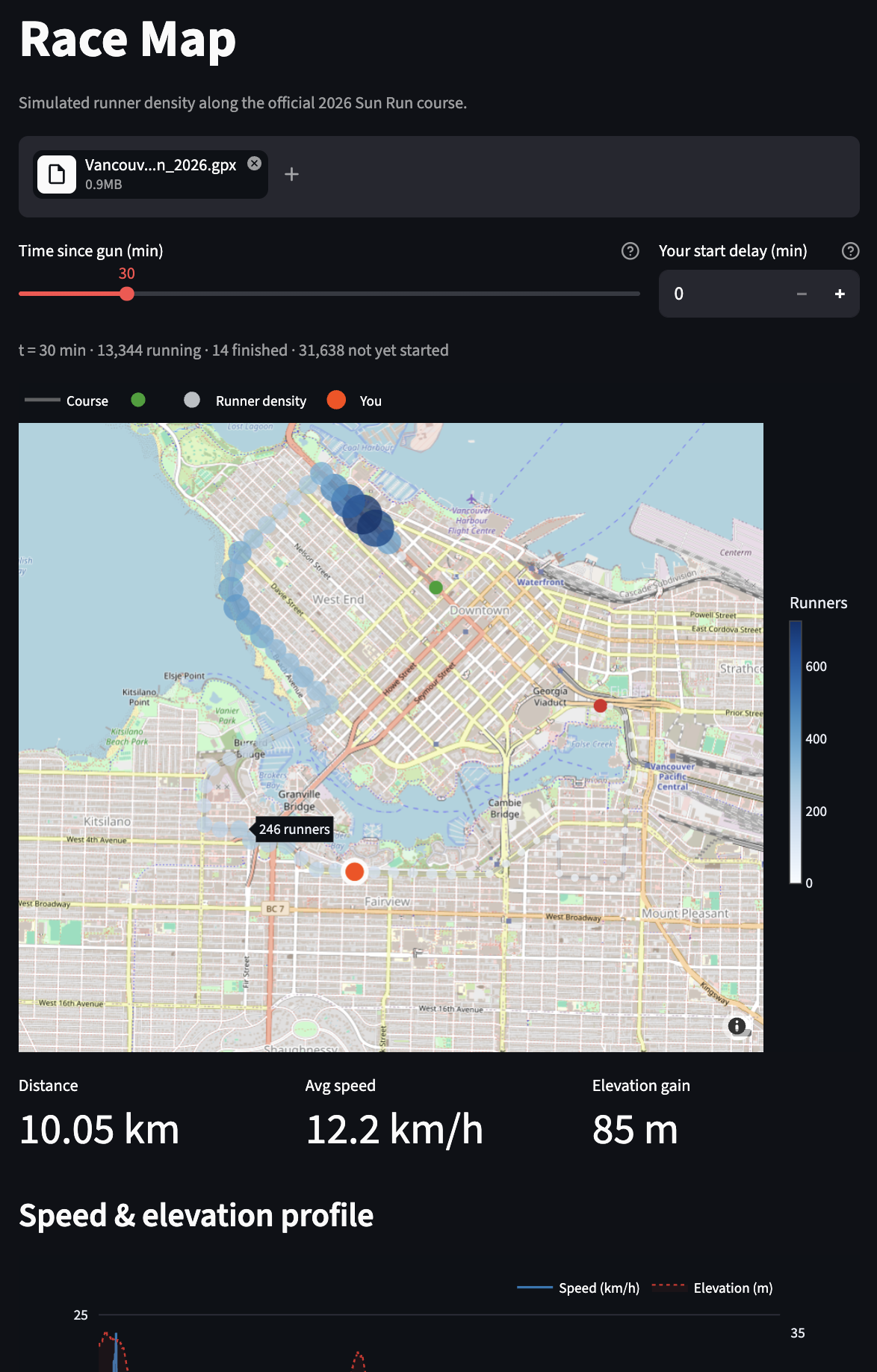Open help tooltip for Time since gun
This screenshot has width=877, height=1372.
coord(630,251)
